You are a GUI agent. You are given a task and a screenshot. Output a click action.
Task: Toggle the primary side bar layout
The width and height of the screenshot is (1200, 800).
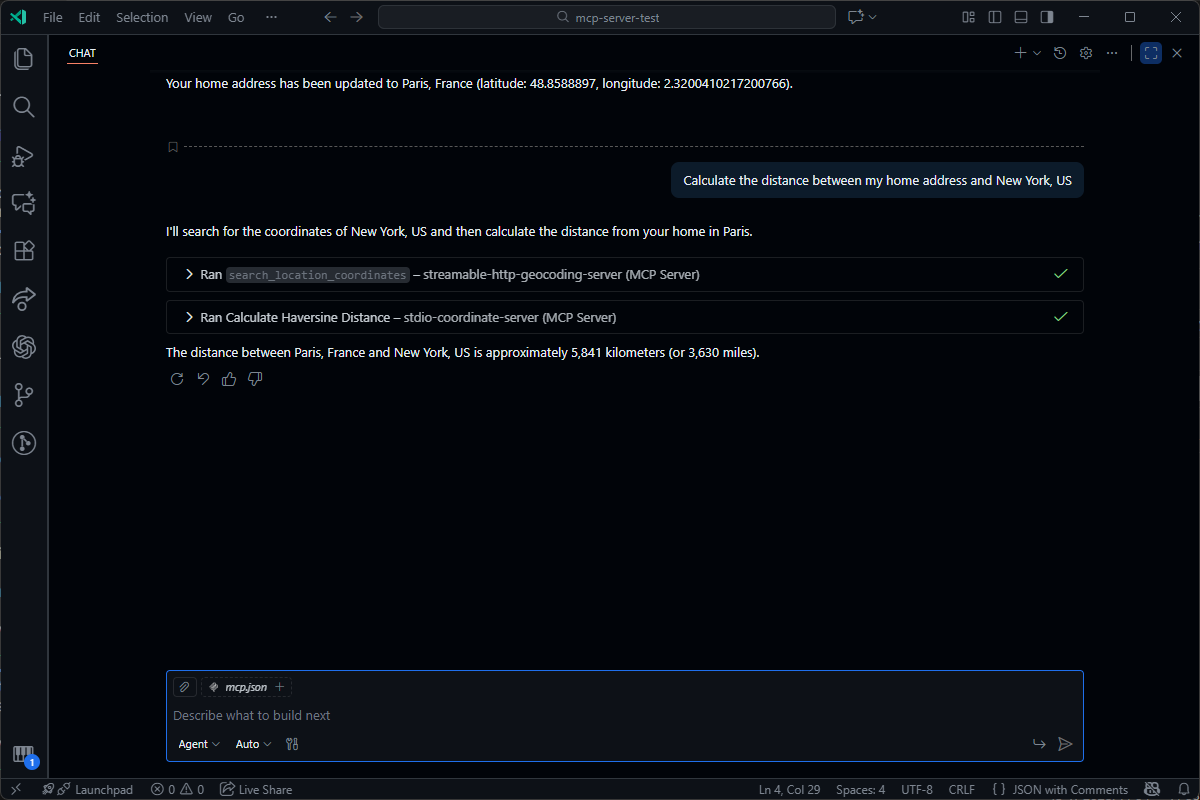(994, 17)
